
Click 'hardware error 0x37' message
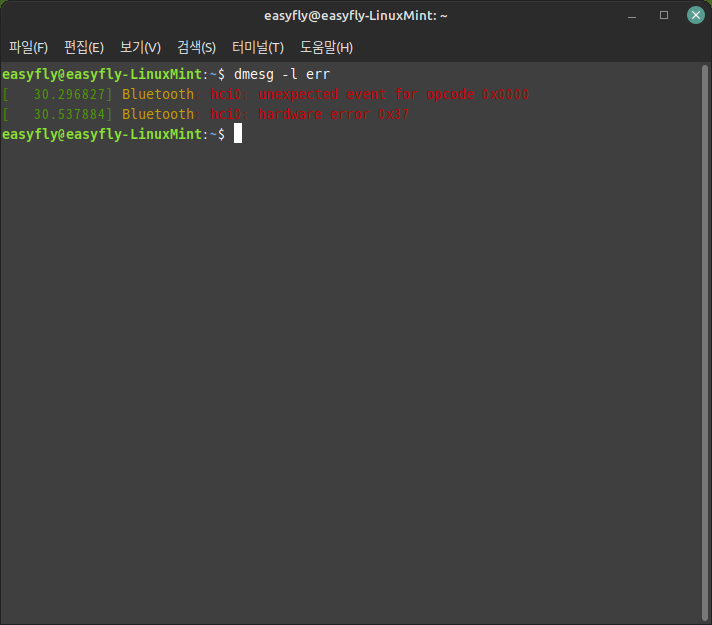point(334,114)
